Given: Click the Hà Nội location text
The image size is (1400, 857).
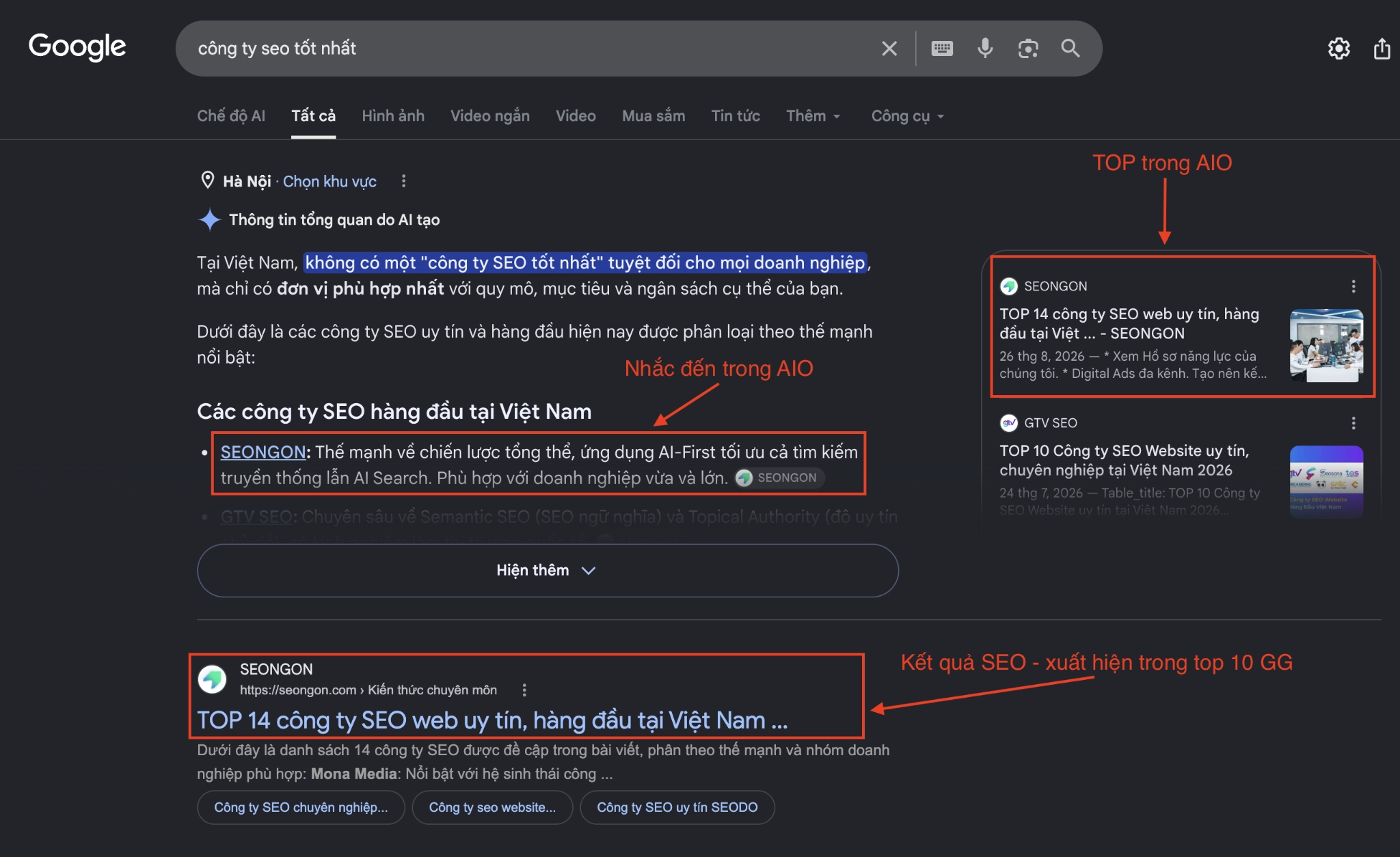Looking at the screenshot, I should [x=247, y=181].
